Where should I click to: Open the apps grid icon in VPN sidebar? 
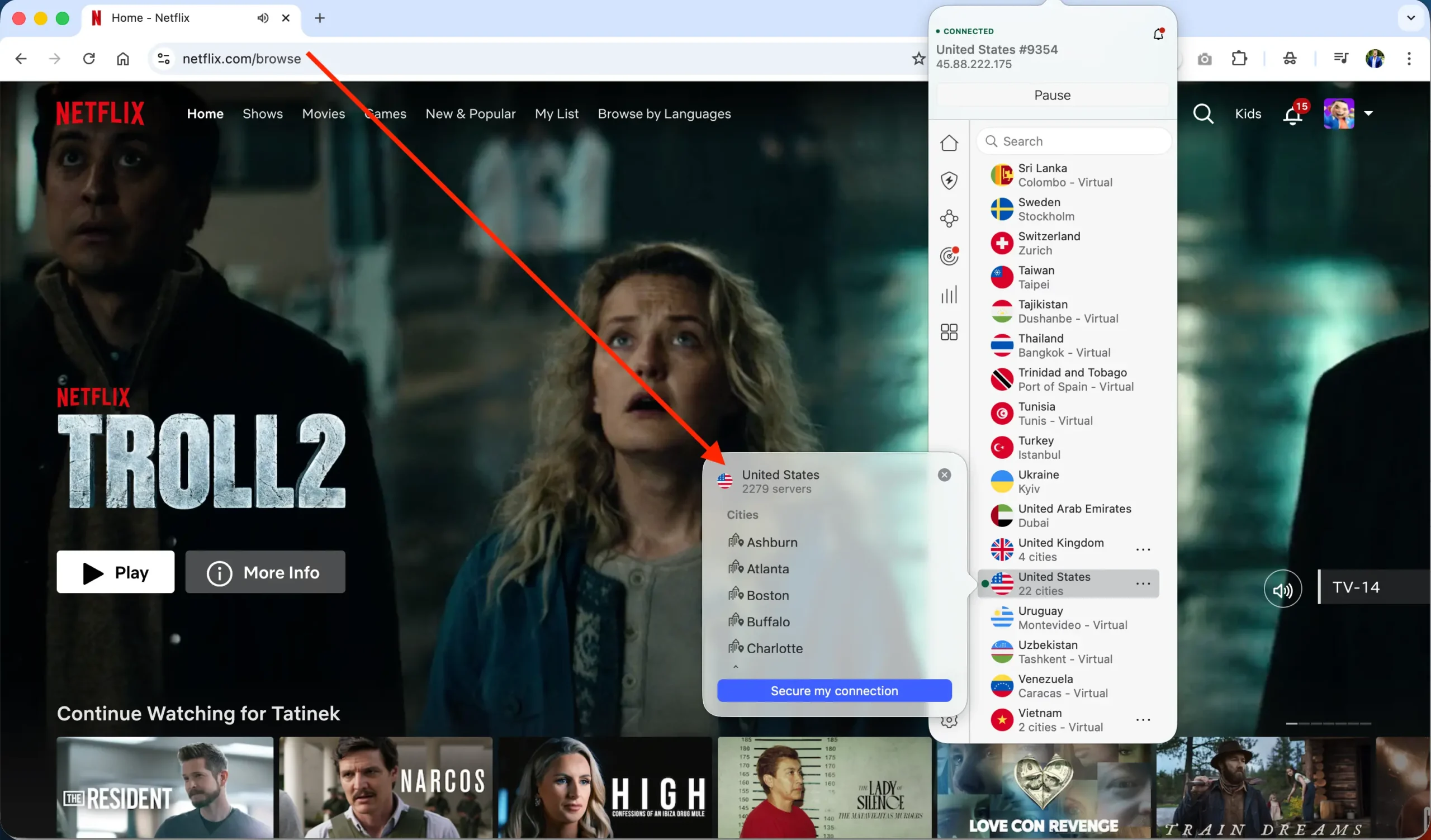coord(949,331)
